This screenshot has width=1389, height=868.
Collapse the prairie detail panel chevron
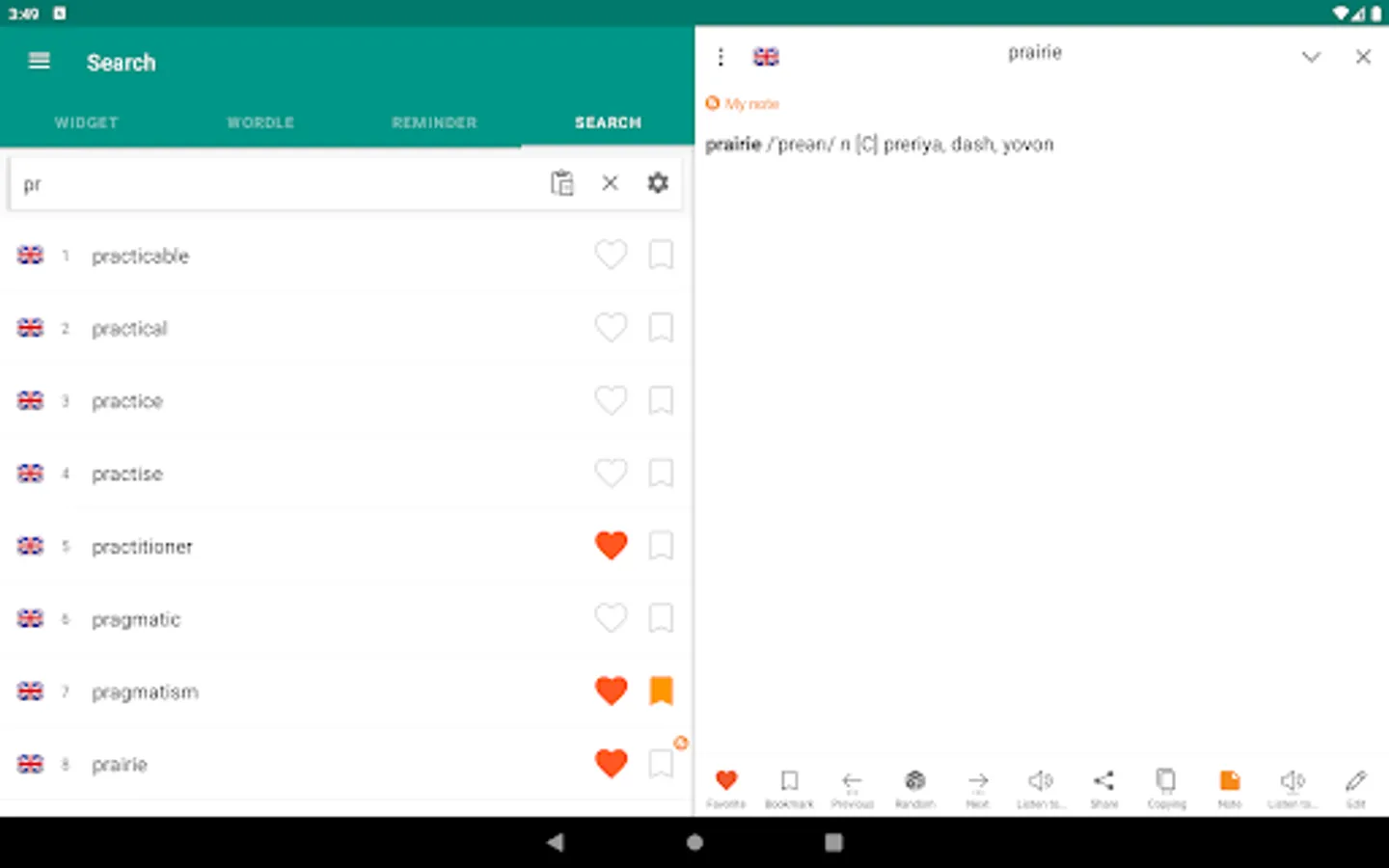coord(1311,57)
